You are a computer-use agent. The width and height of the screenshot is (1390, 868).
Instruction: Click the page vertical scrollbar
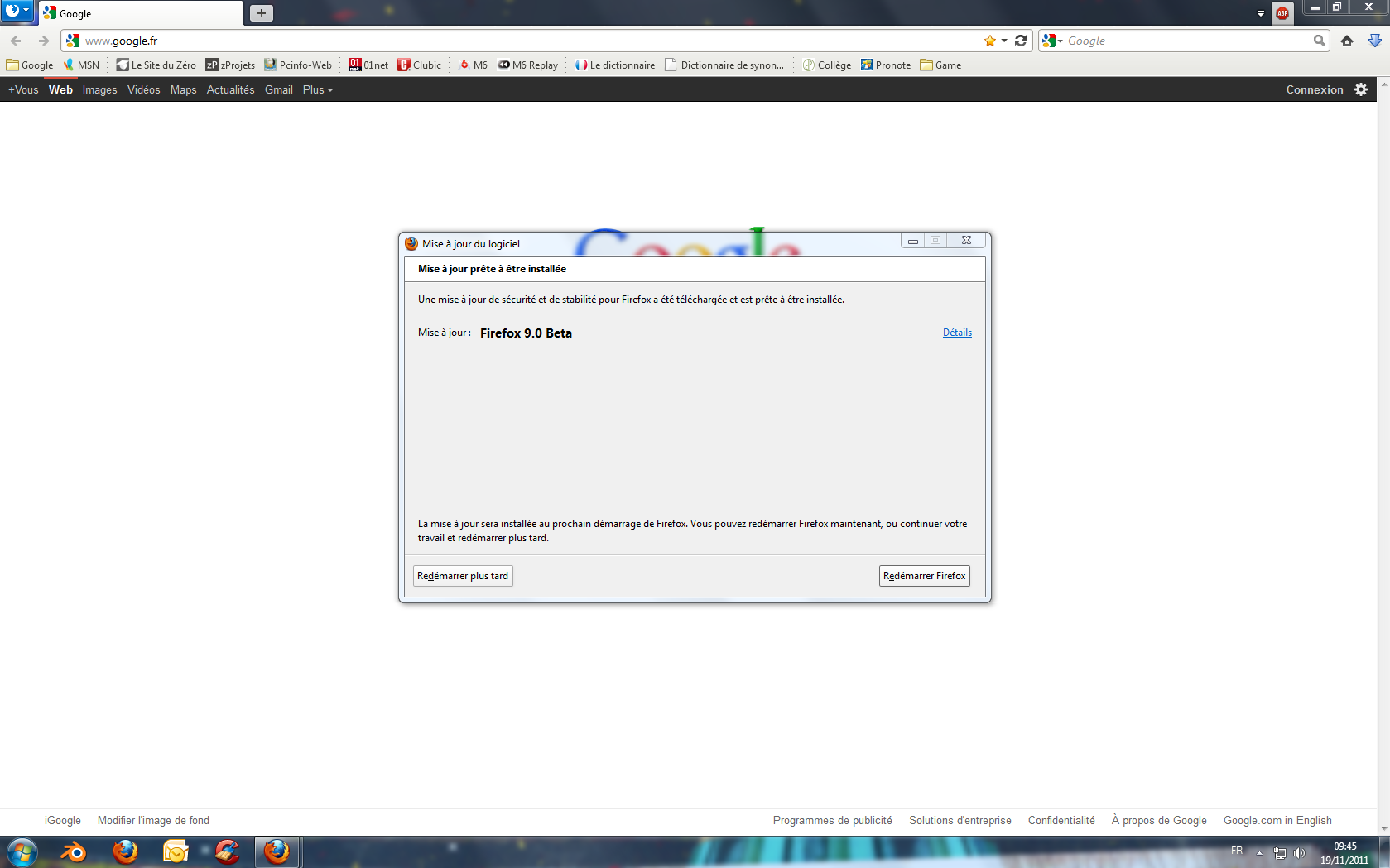(x=1383, y=455)
